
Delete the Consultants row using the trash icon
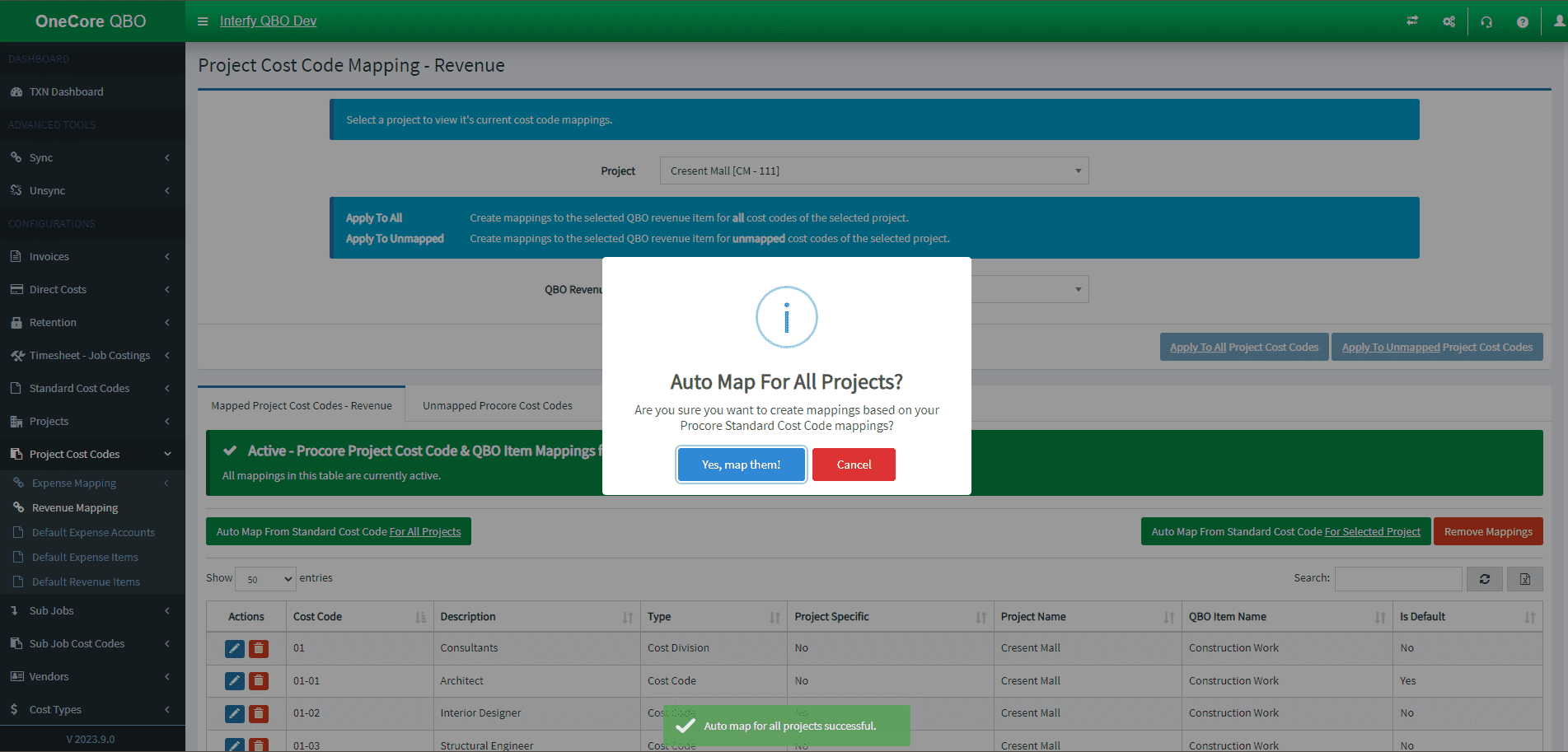point(259,648)
